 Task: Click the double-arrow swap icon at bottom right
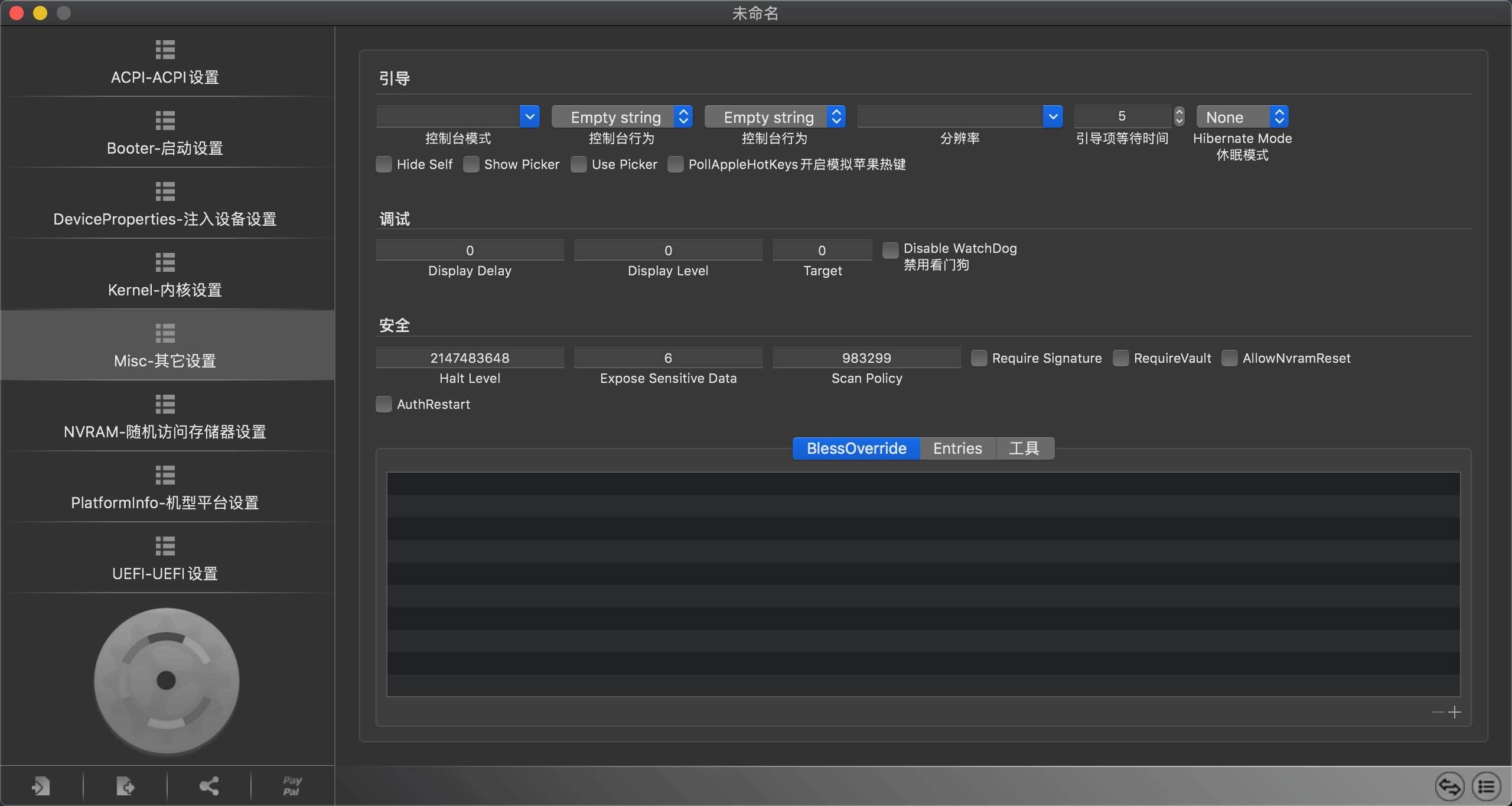[1450, 786]
